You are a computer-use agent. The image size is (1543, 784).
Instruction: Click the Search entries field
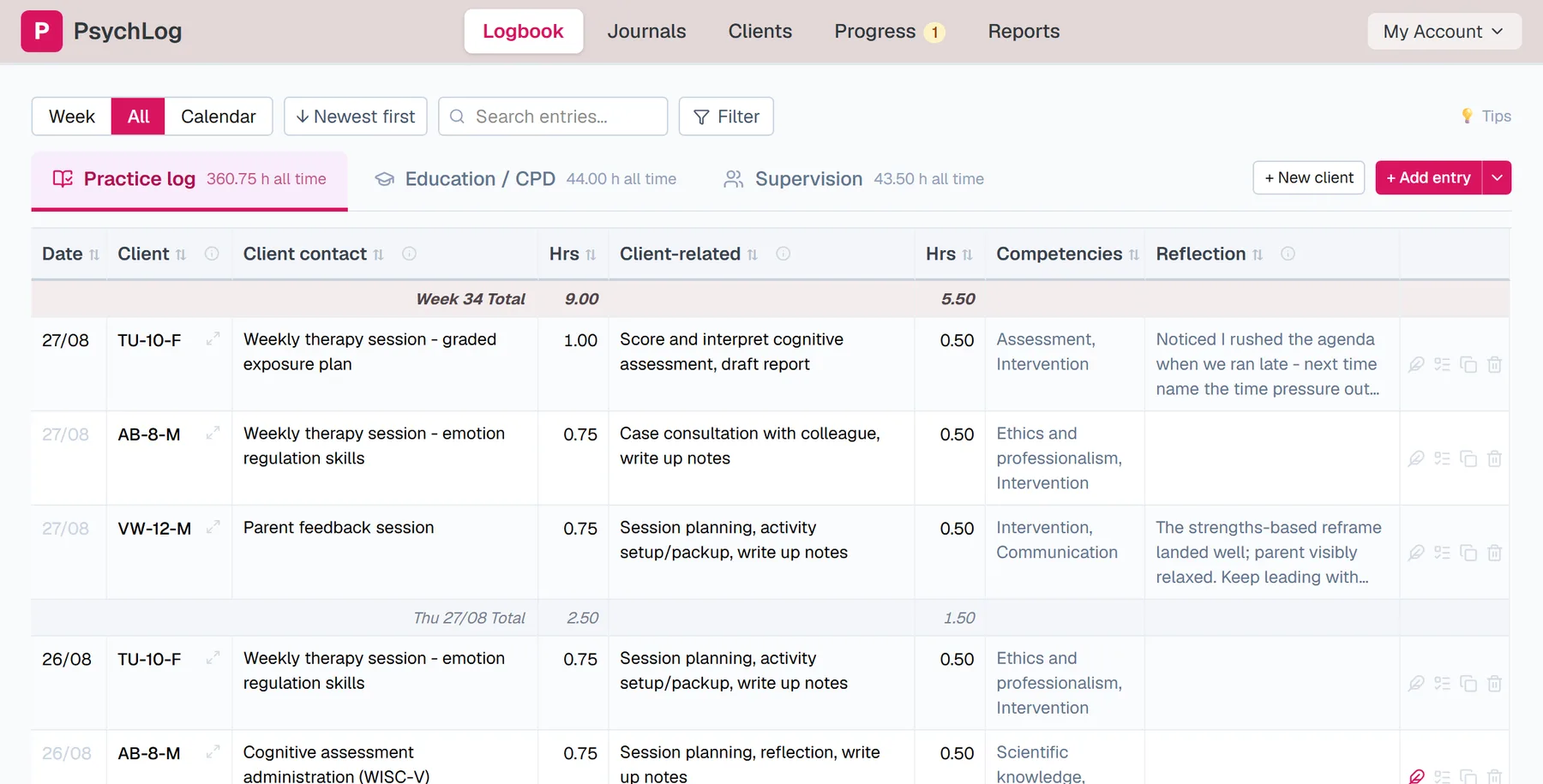pyautogui.click(x=553, y=117)
